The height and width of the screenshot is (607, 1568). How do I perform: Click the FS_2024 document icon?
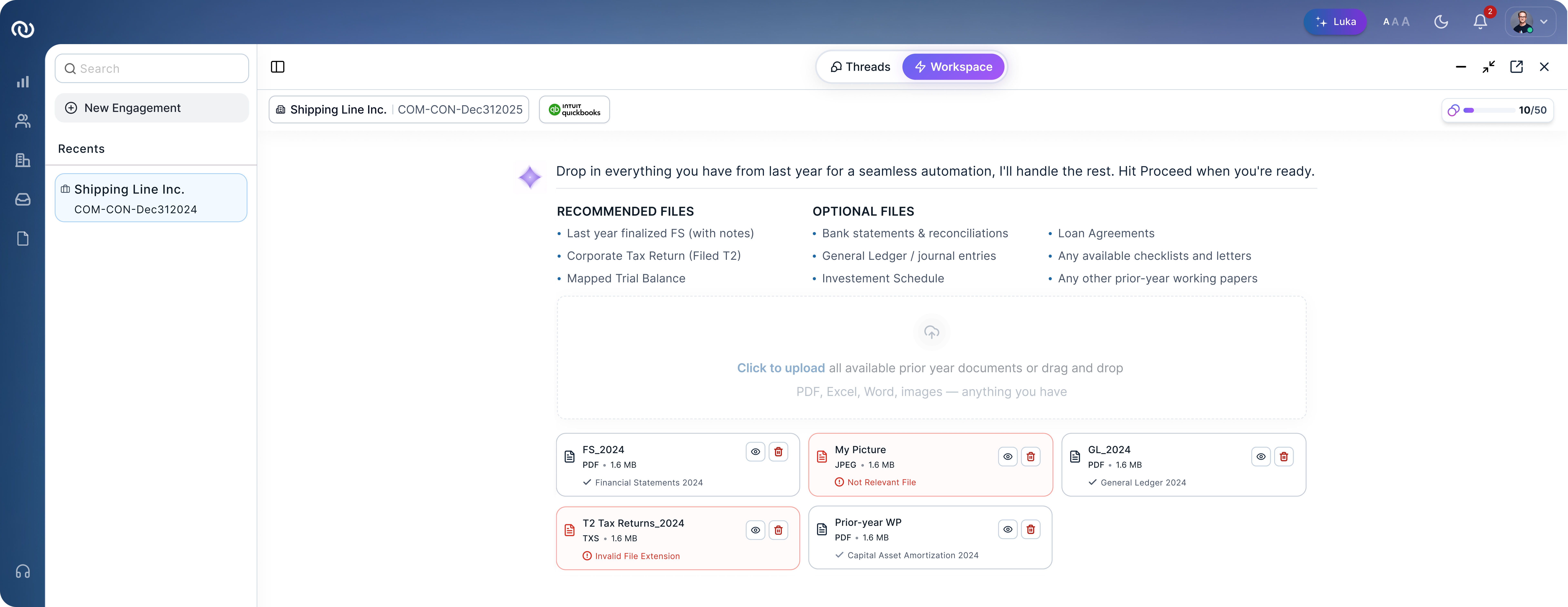click(570, 457)
